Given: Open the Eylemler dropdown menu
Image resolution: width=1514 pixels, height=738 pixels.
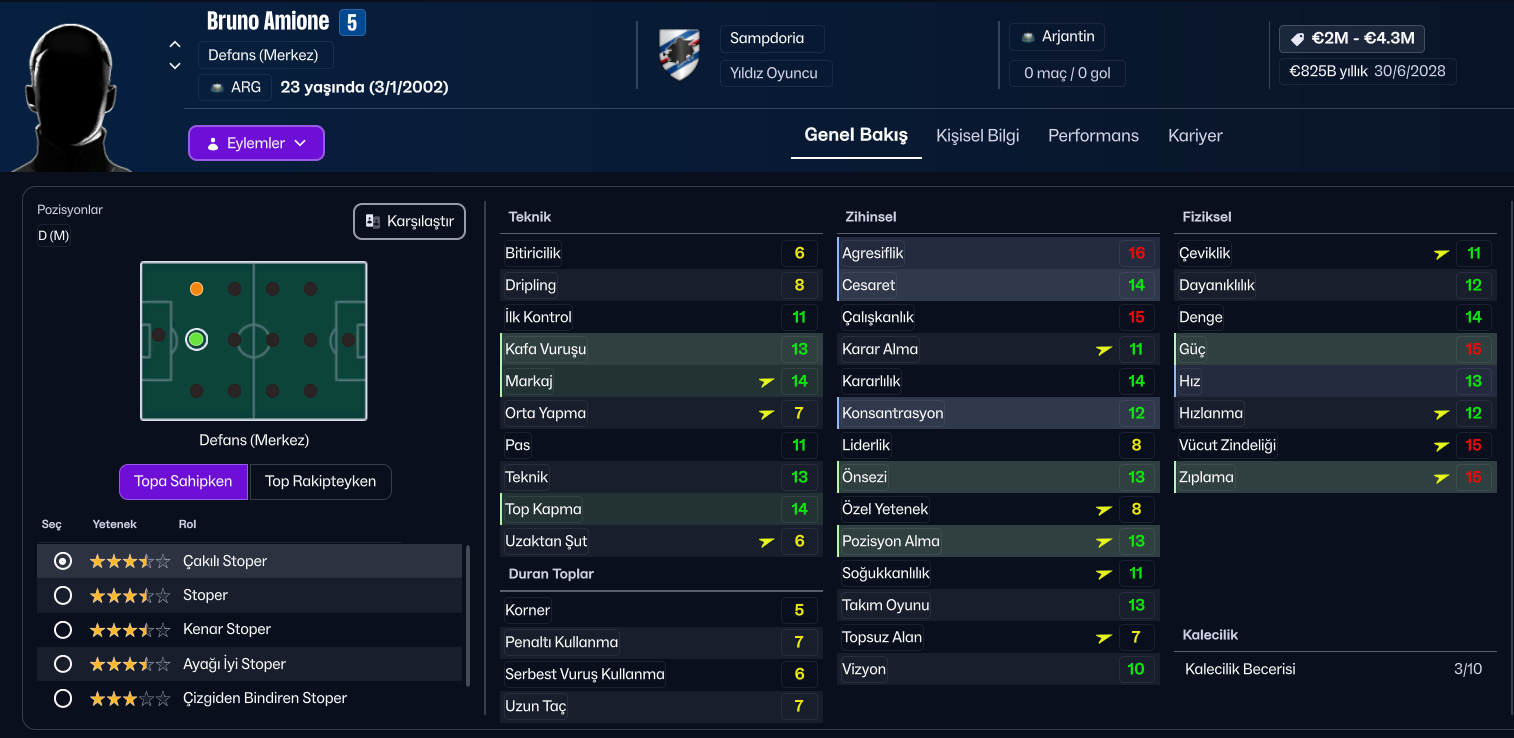Looking at the screenshot, I should pyautogui.click(x=256, y=143).
